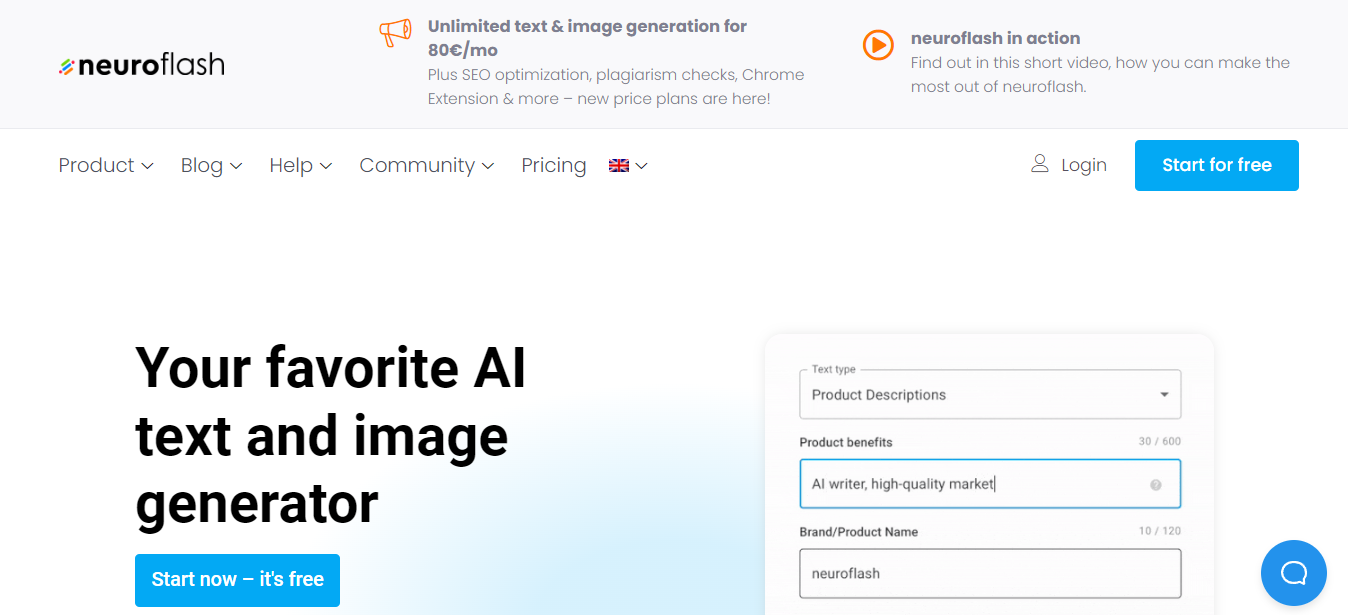Open the chat support bubble
The image size is (1348, 615).
[x=1294, y=573]
